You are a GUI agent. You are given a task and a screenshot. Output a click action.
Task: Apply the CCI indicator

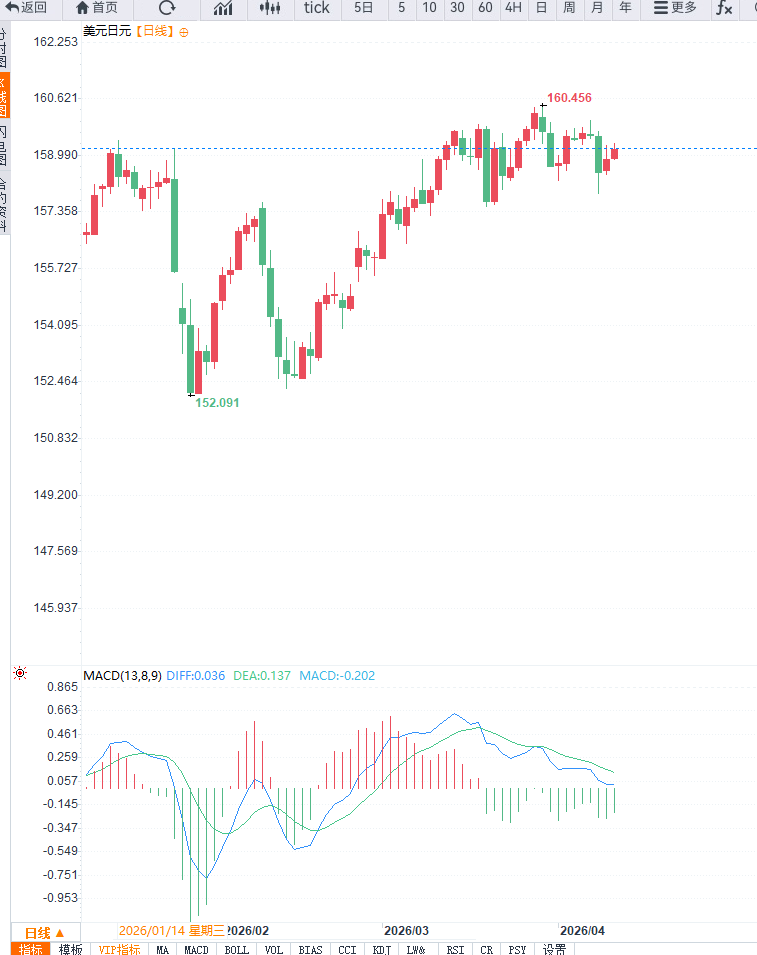pyautogui.click(x=348, y=949)
